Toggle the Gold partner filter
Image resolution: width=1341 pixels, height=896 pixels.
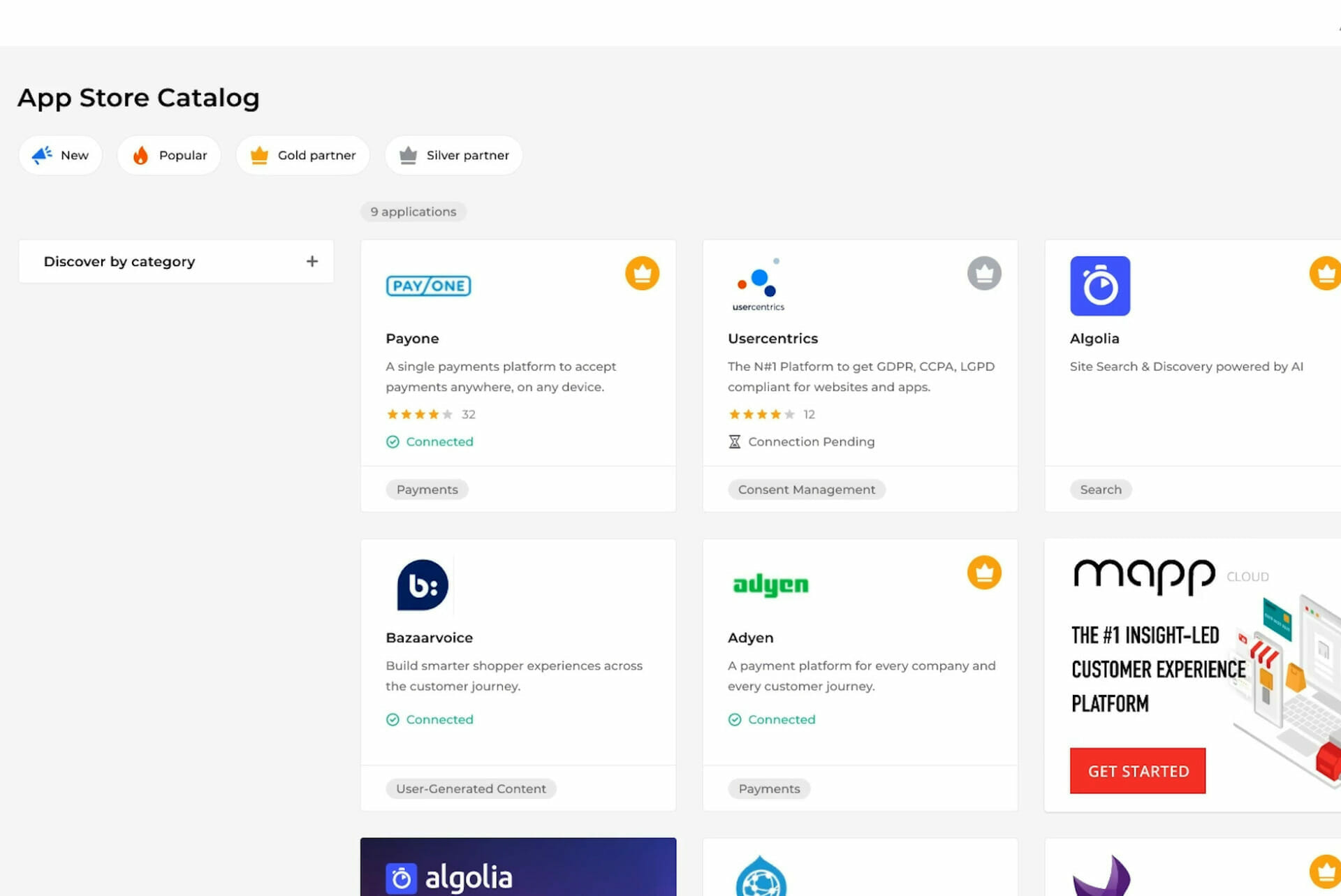(x=302, y=155)
